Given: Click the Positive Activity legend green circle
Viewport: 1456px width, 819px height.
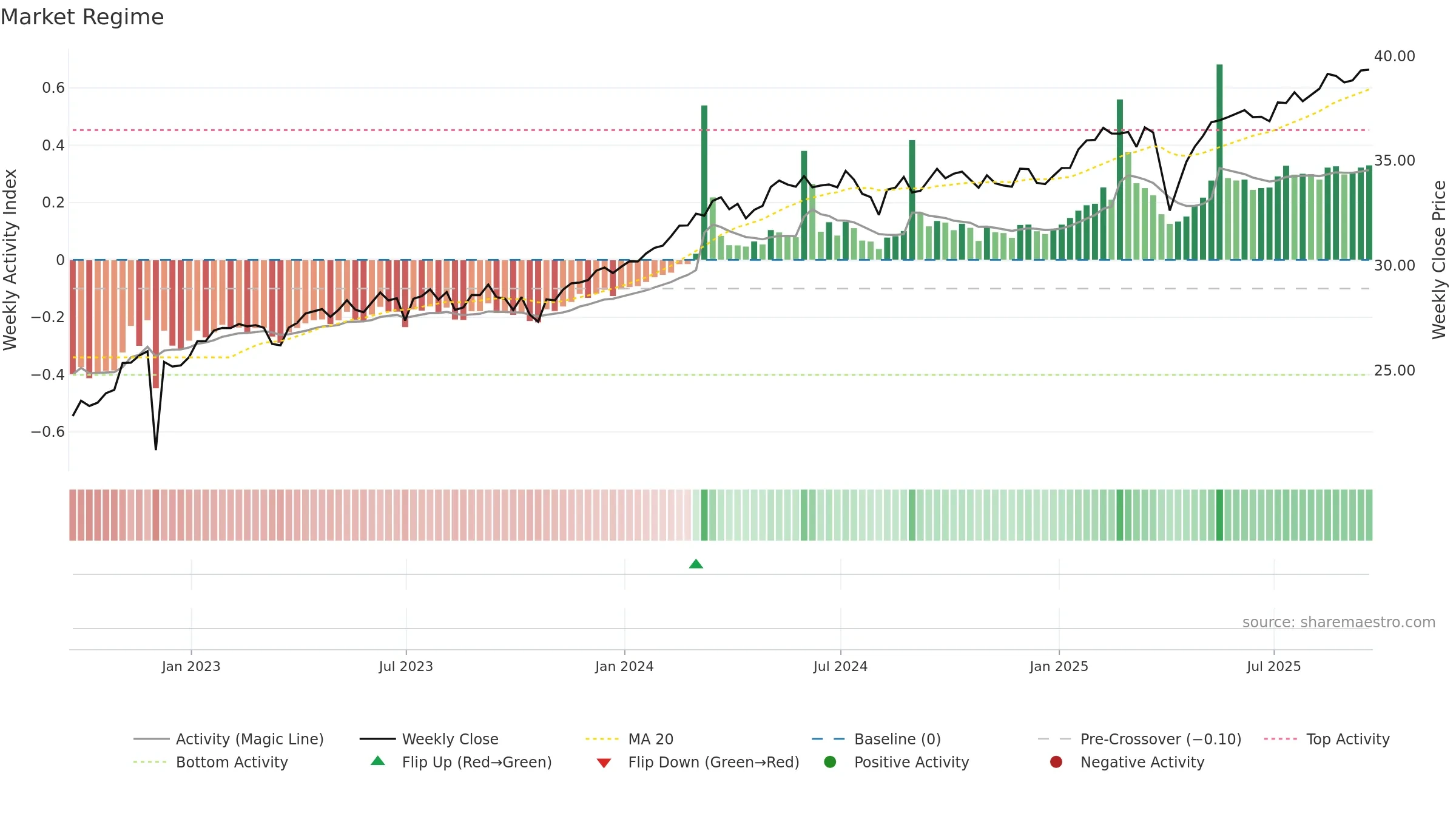Looking at the screenshot, I should pyautogui.click(x=830, y=761).
